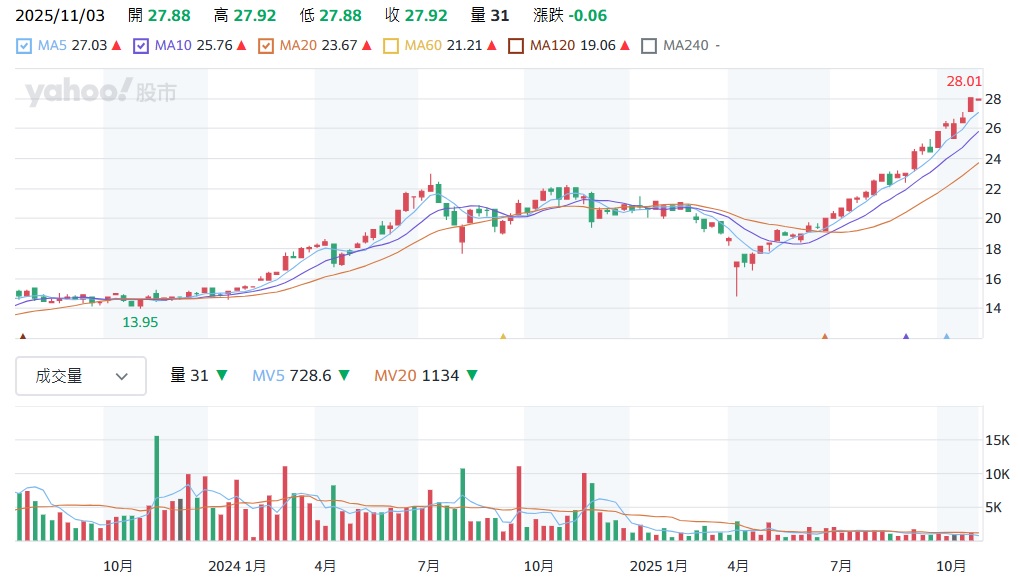This screenshot has width=1020, height=582.
Task: Click the green down arrow next to MV20
Action: [471, 376]
